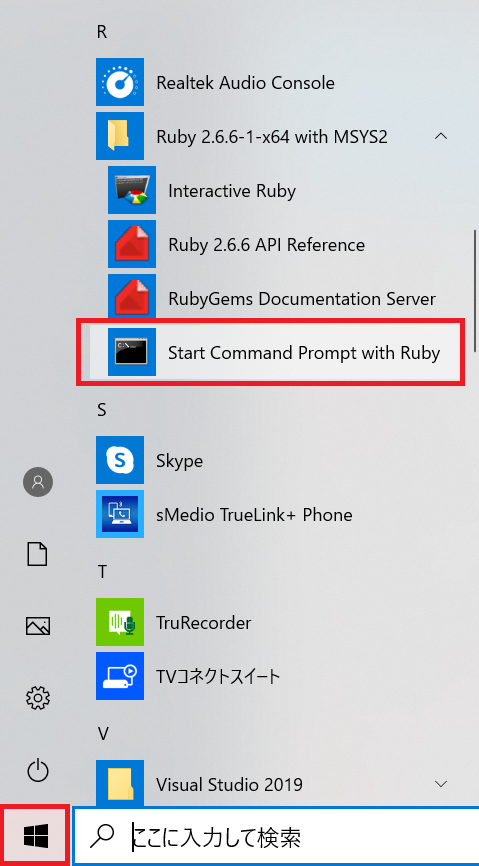Launch Interactive Ruby from its icon

point(131,191)
